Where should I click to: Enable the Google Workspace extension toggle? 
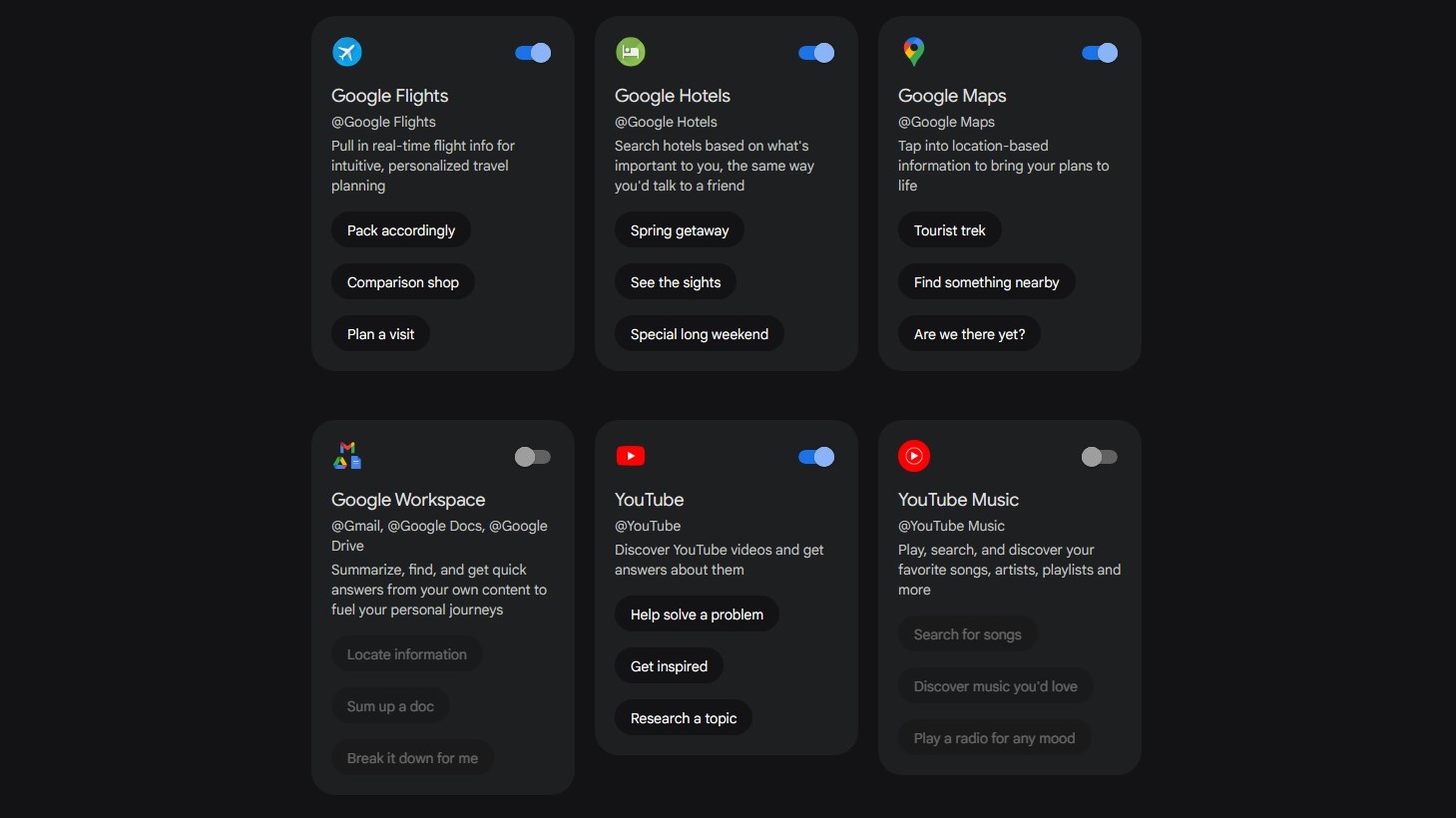click(x=533, y=457)
